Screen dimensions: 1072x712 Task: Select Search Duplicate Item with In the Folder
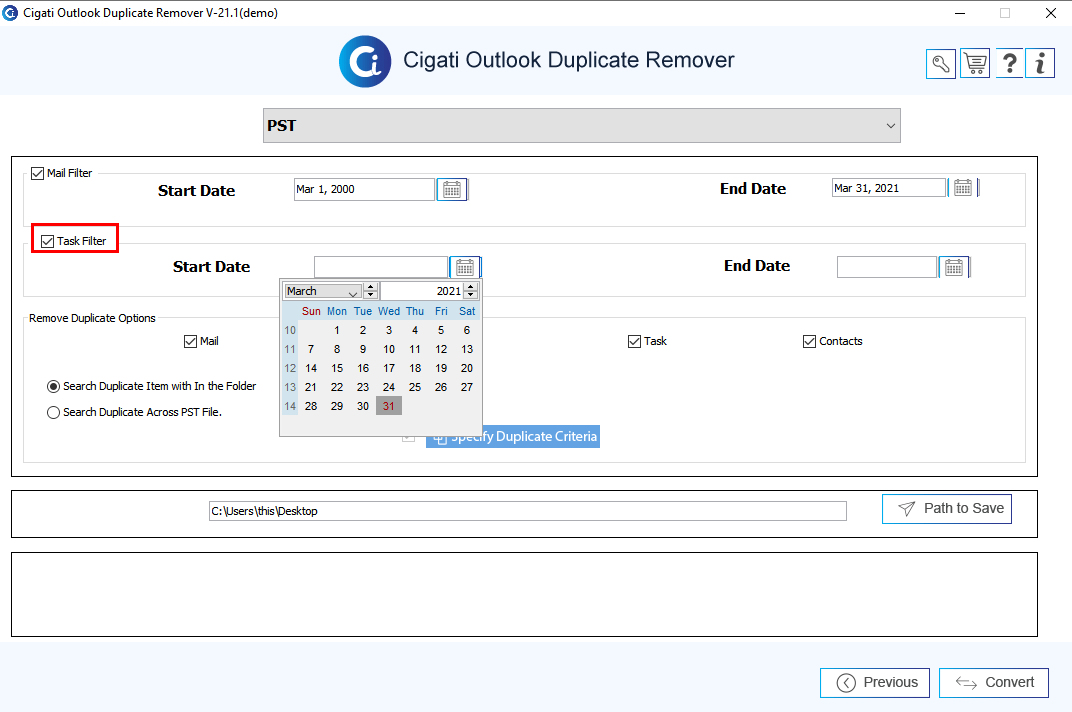coord(53,386)
